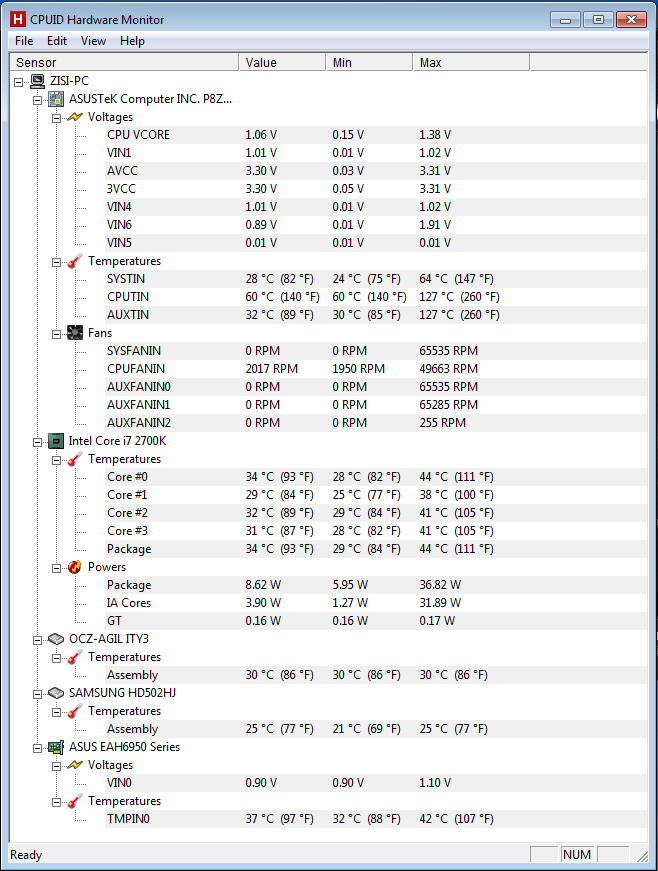Click the motherboard Temperatures thermometer icon
This screenshot has width=658, height=871.
[x=75, y=261]
